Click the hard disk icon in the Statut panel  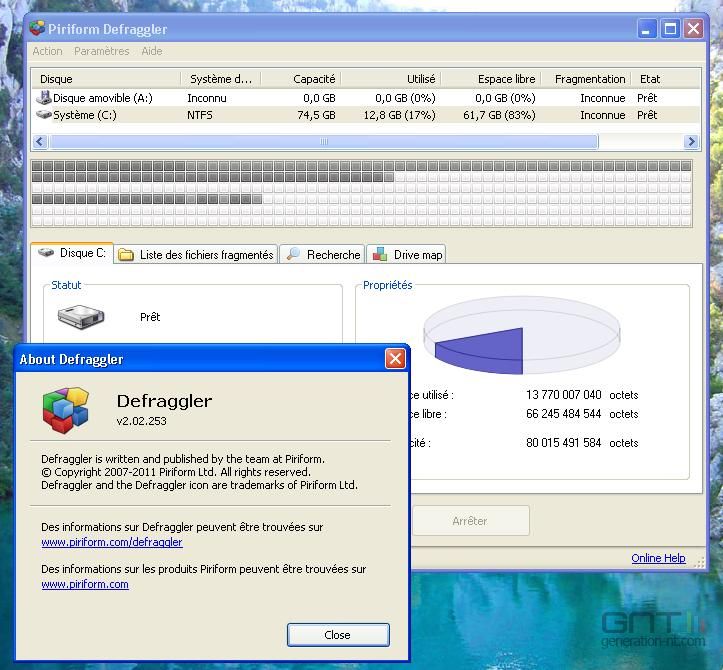pos(81,317)
